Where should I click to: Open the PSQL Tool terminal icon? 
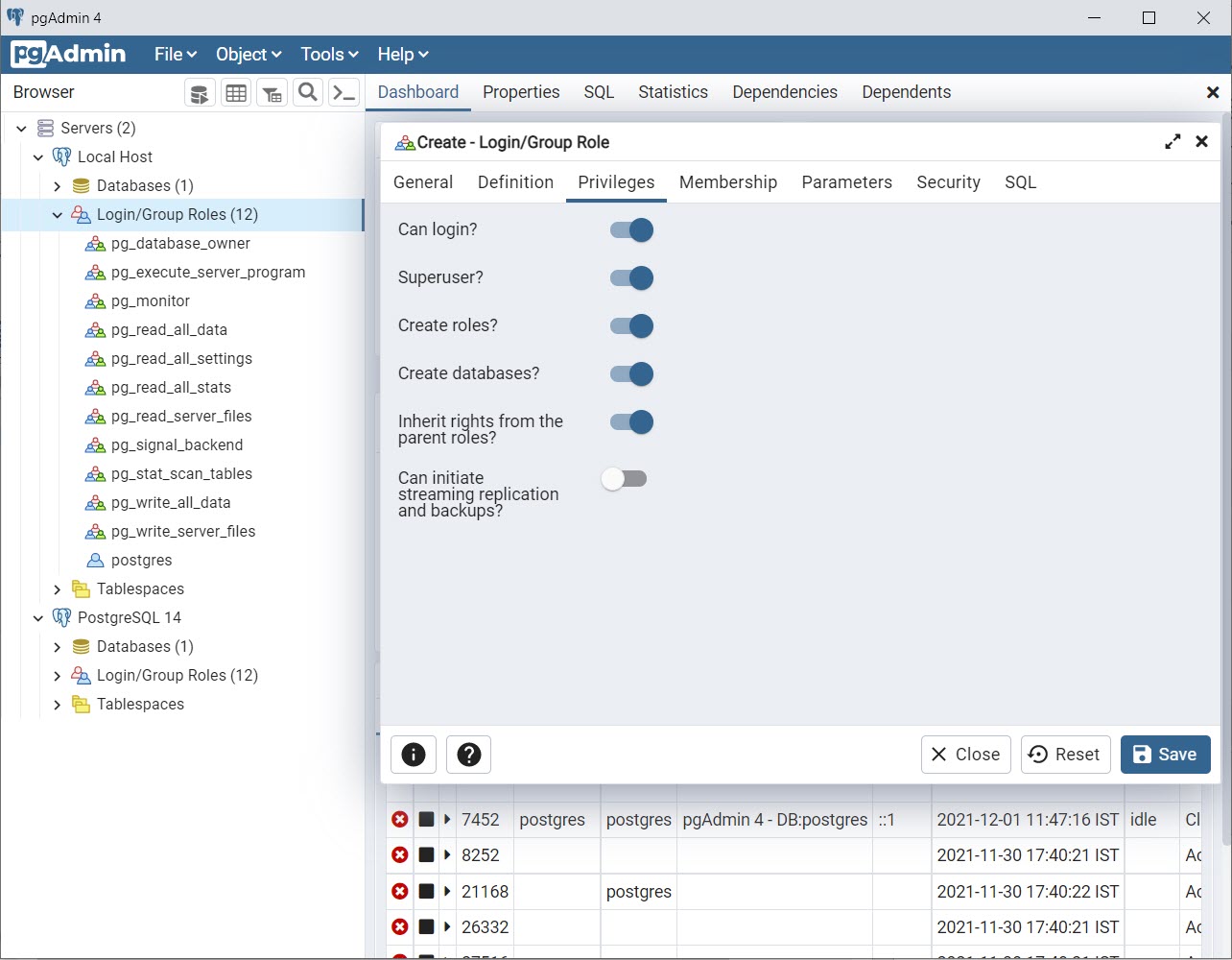coord(344,93)
